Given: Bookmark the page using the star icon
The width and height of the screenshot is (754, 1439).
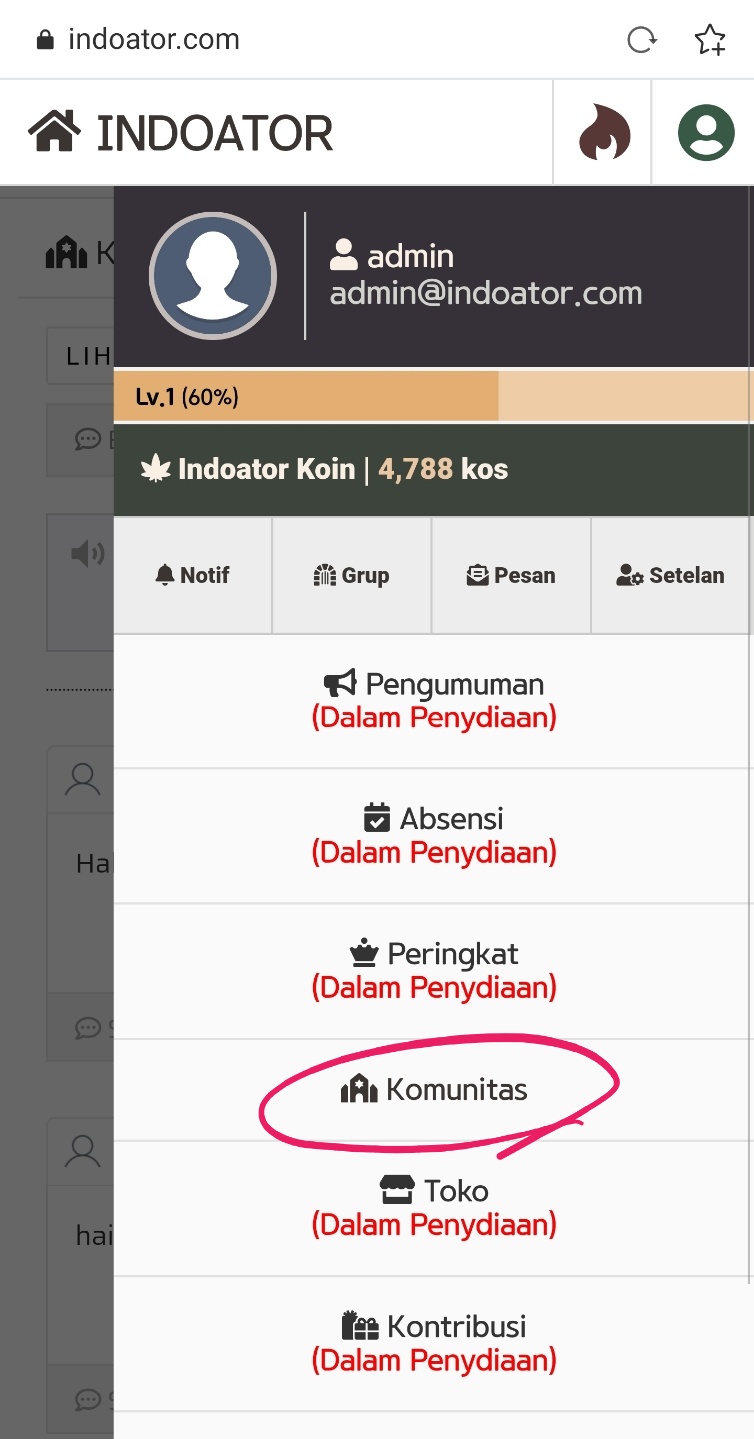Looking at the screenshot, I should tap(710, 40).
